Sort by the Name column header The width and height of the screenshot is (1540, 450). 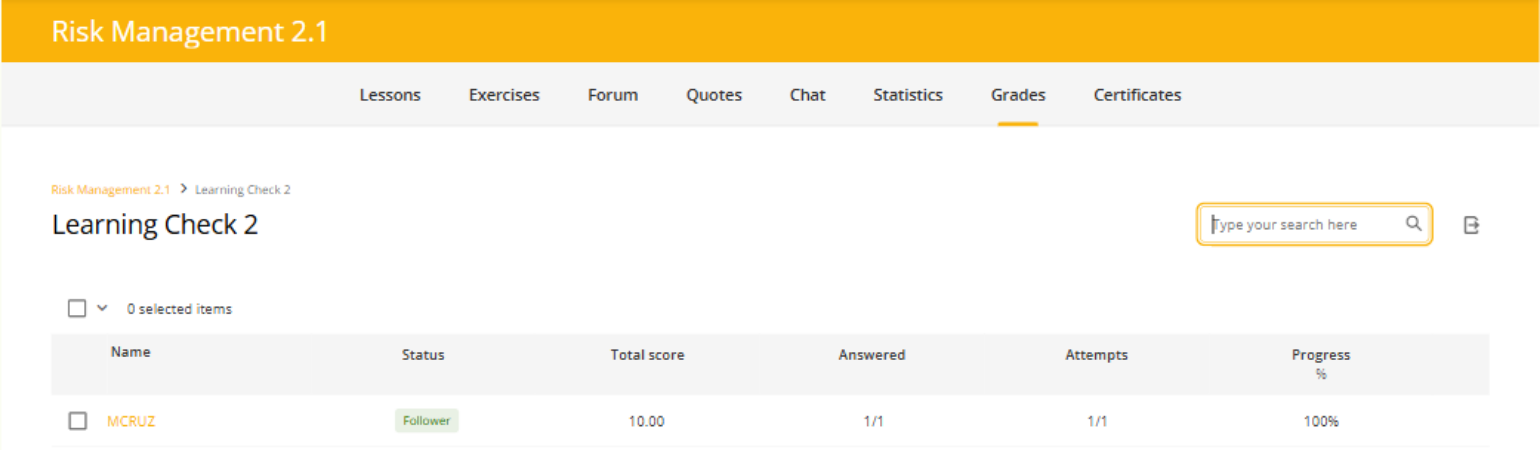(x=131, y=352)
